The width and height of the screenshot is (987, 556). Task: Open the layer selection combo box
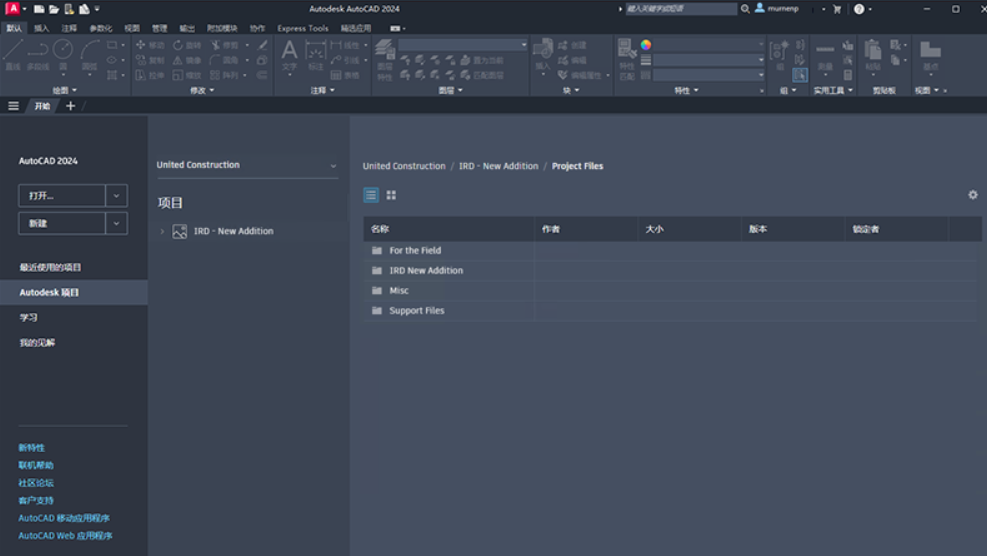[463, 45]
